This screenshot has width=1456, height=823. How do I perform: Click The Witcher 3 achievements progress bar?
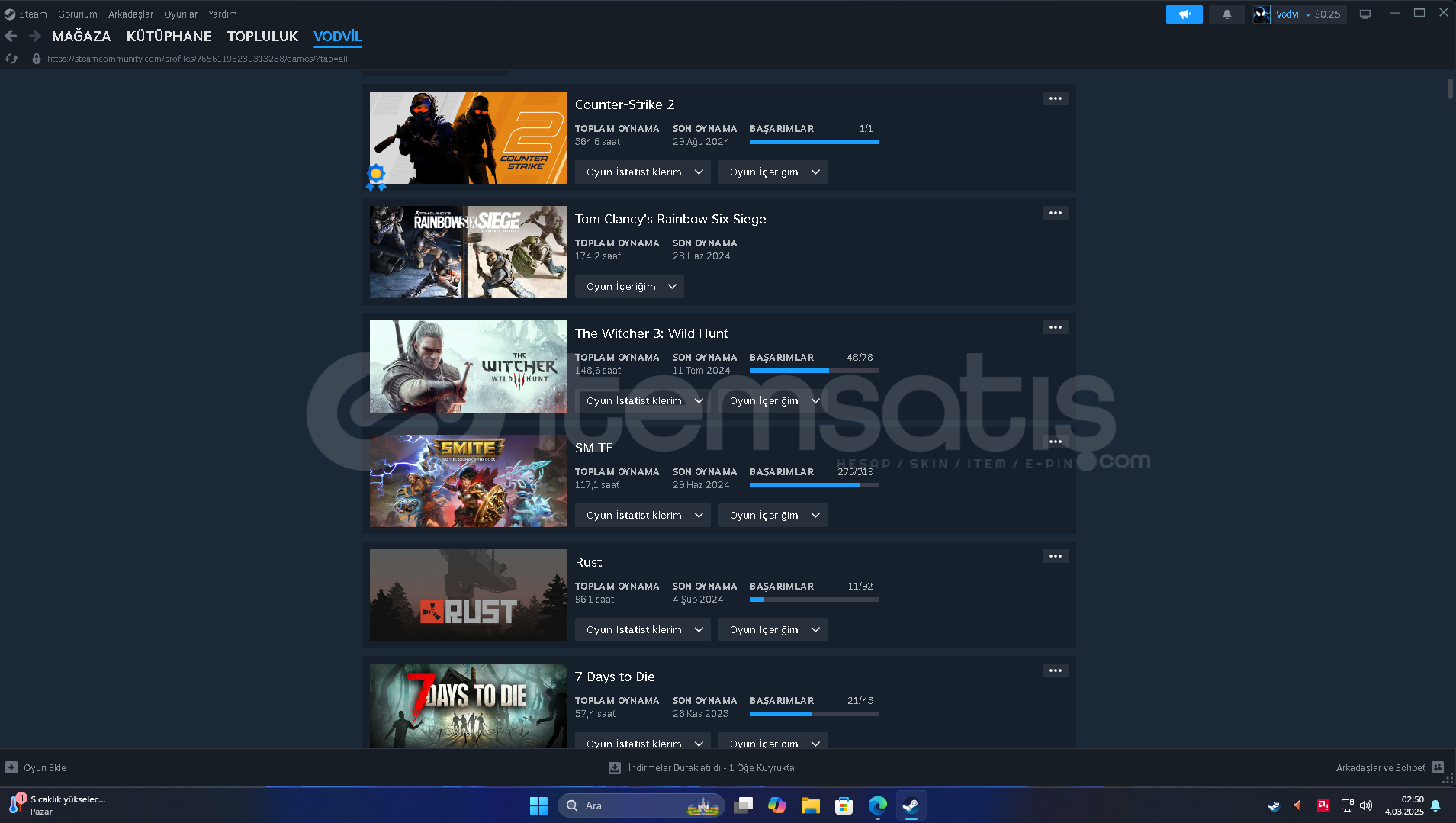coord(814,371)
